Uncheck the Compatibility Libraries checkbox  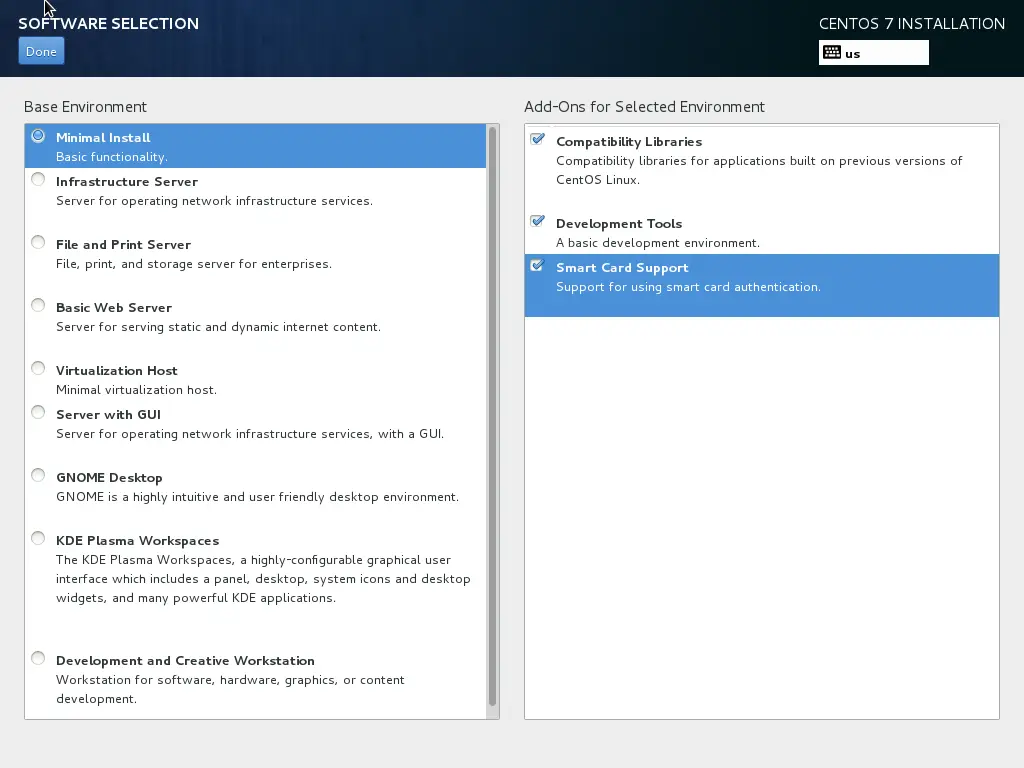coord(537,139)
